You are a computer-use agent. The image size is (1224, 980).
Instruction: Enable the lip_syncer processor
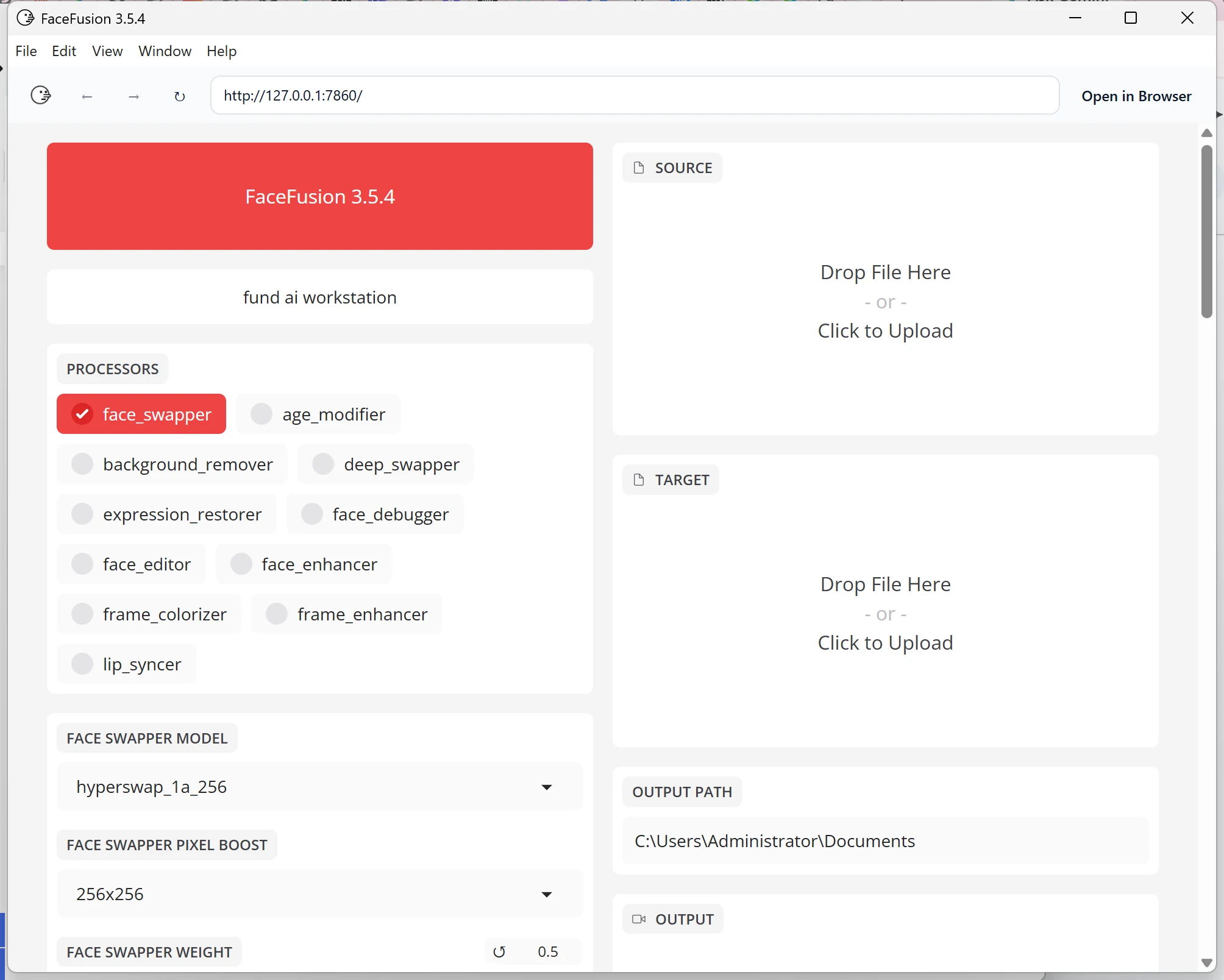[x=127, y=664]
